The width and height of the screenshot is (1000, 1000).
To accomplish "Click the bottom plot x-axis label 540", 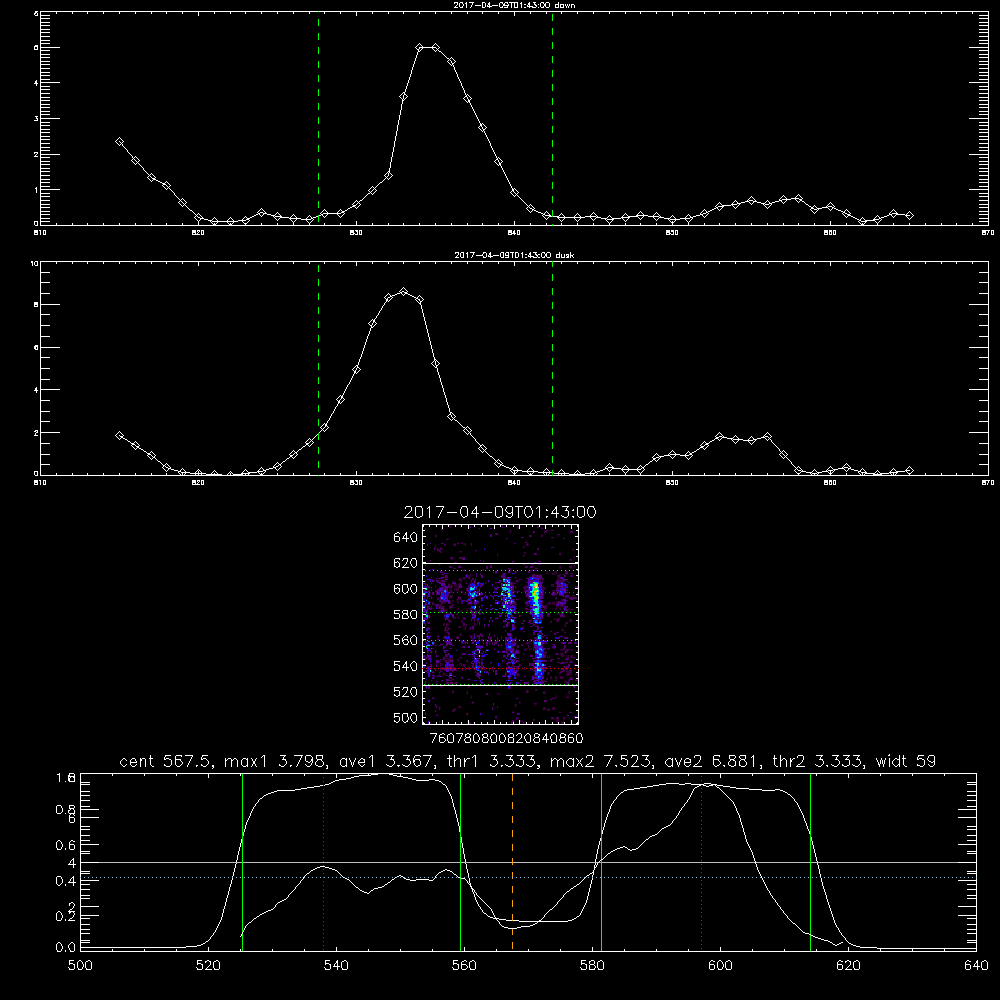I will tap(336, 965).
